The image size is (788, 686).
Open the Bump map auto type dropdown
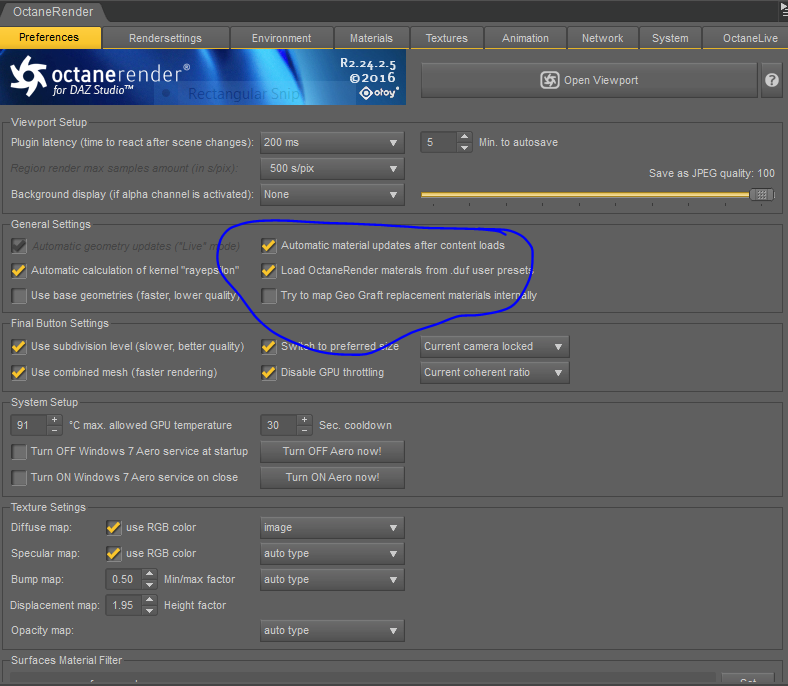tap(332, 579)
